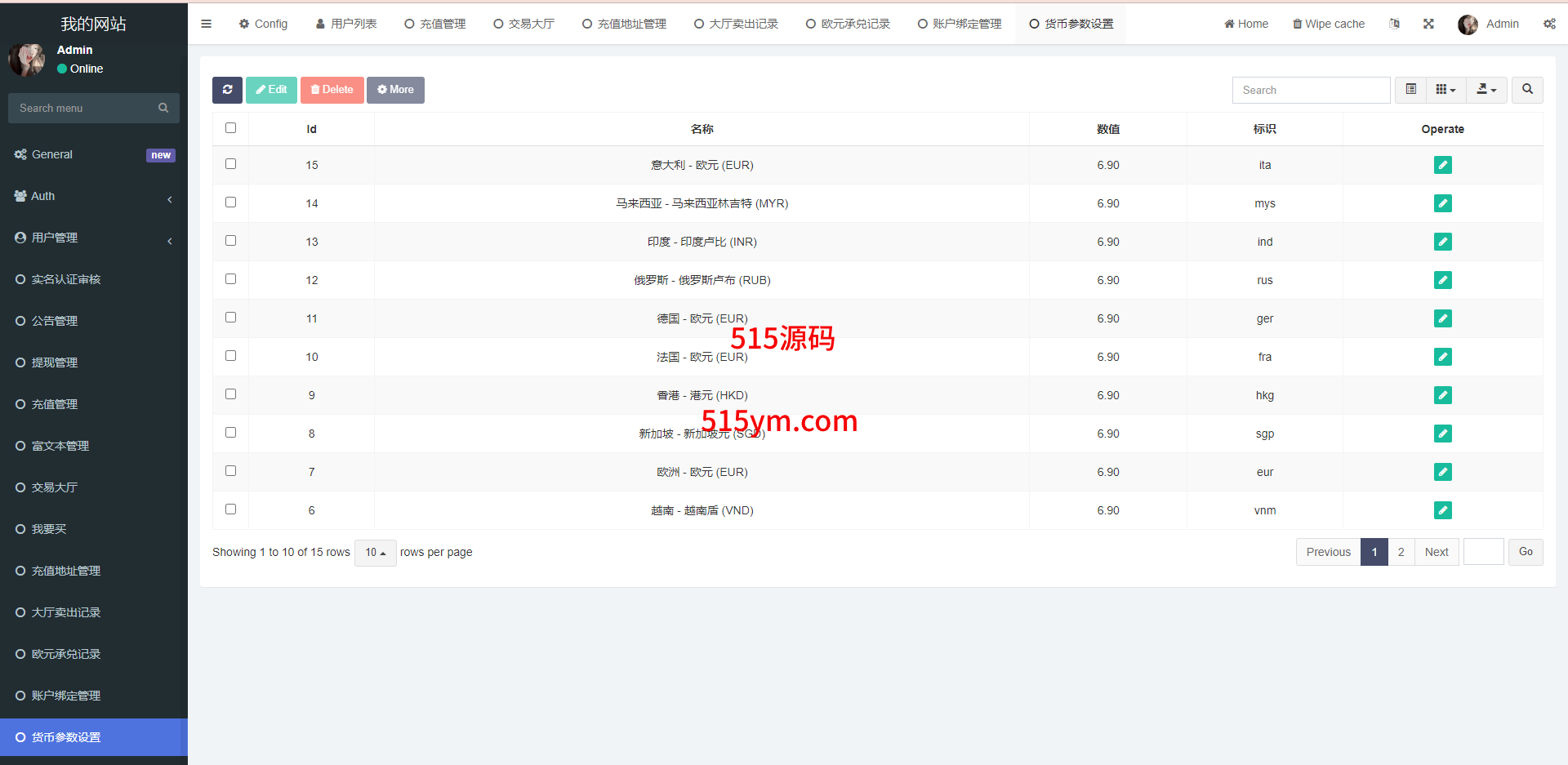Select the checkbox for row Id 6
Image resolution: width=1568 pixels, height=765 pixels.
(231, 509)
